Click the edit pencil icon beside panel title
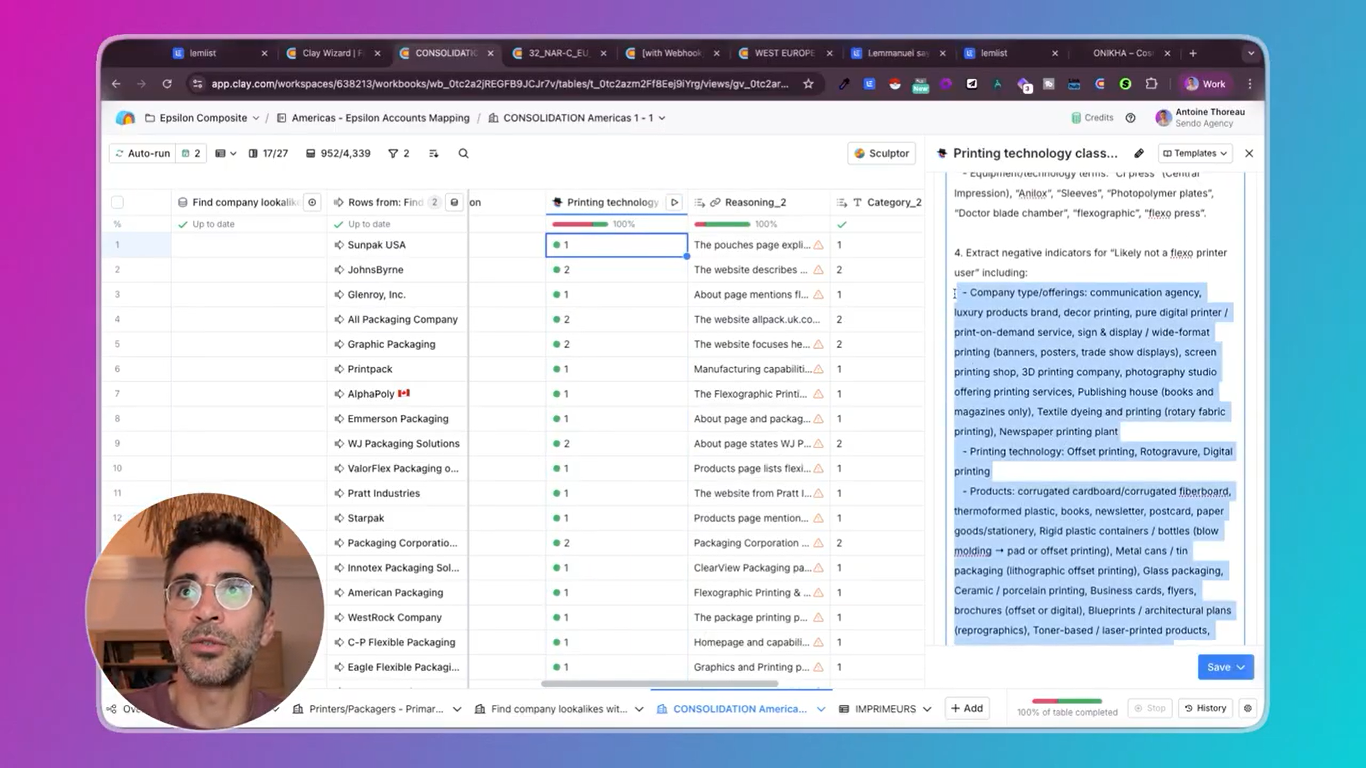Screen dimensions: 1366x768 tap(1139, 154)
